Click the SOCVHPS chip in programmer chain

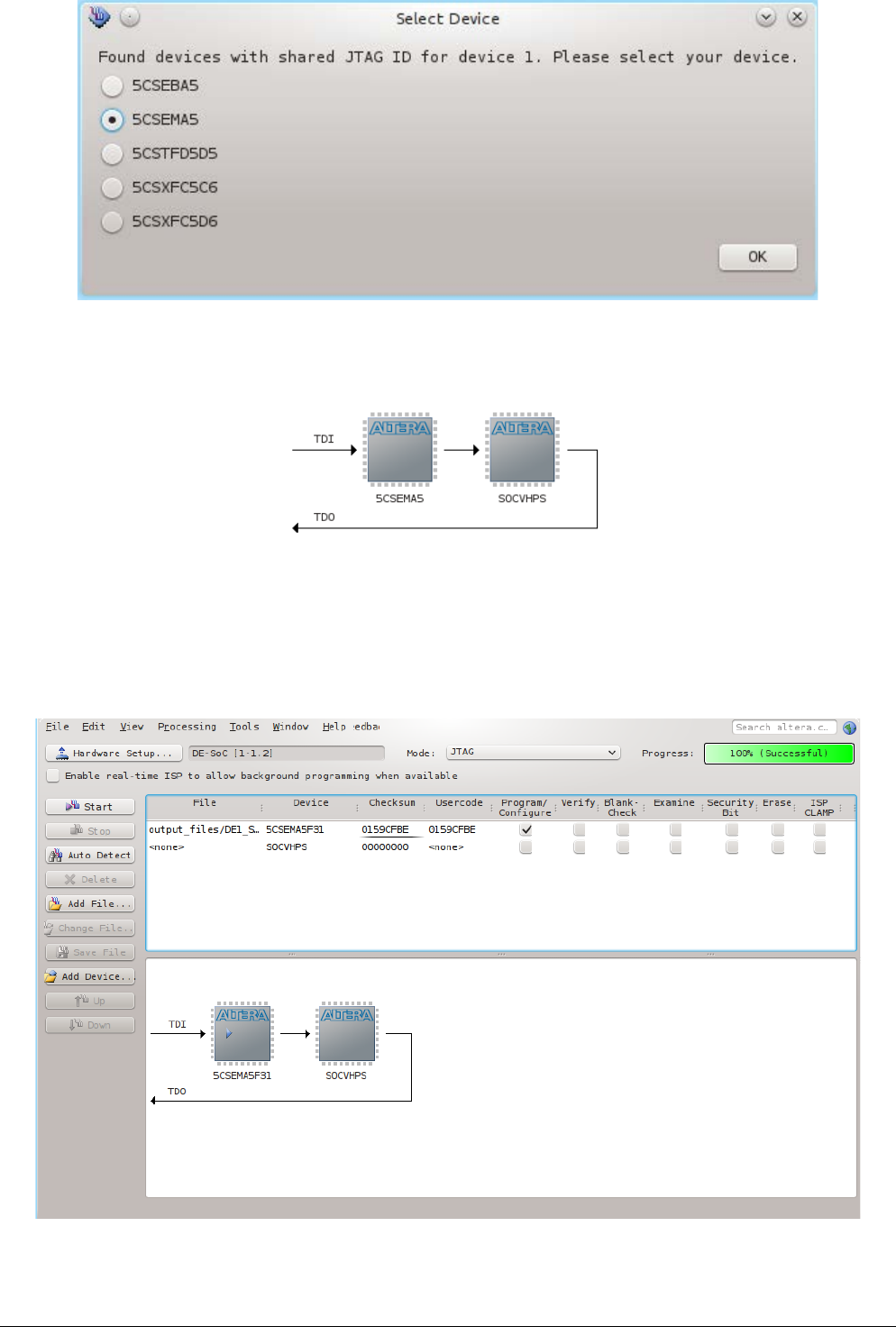pyautogui.click(x=347, y=1033)
